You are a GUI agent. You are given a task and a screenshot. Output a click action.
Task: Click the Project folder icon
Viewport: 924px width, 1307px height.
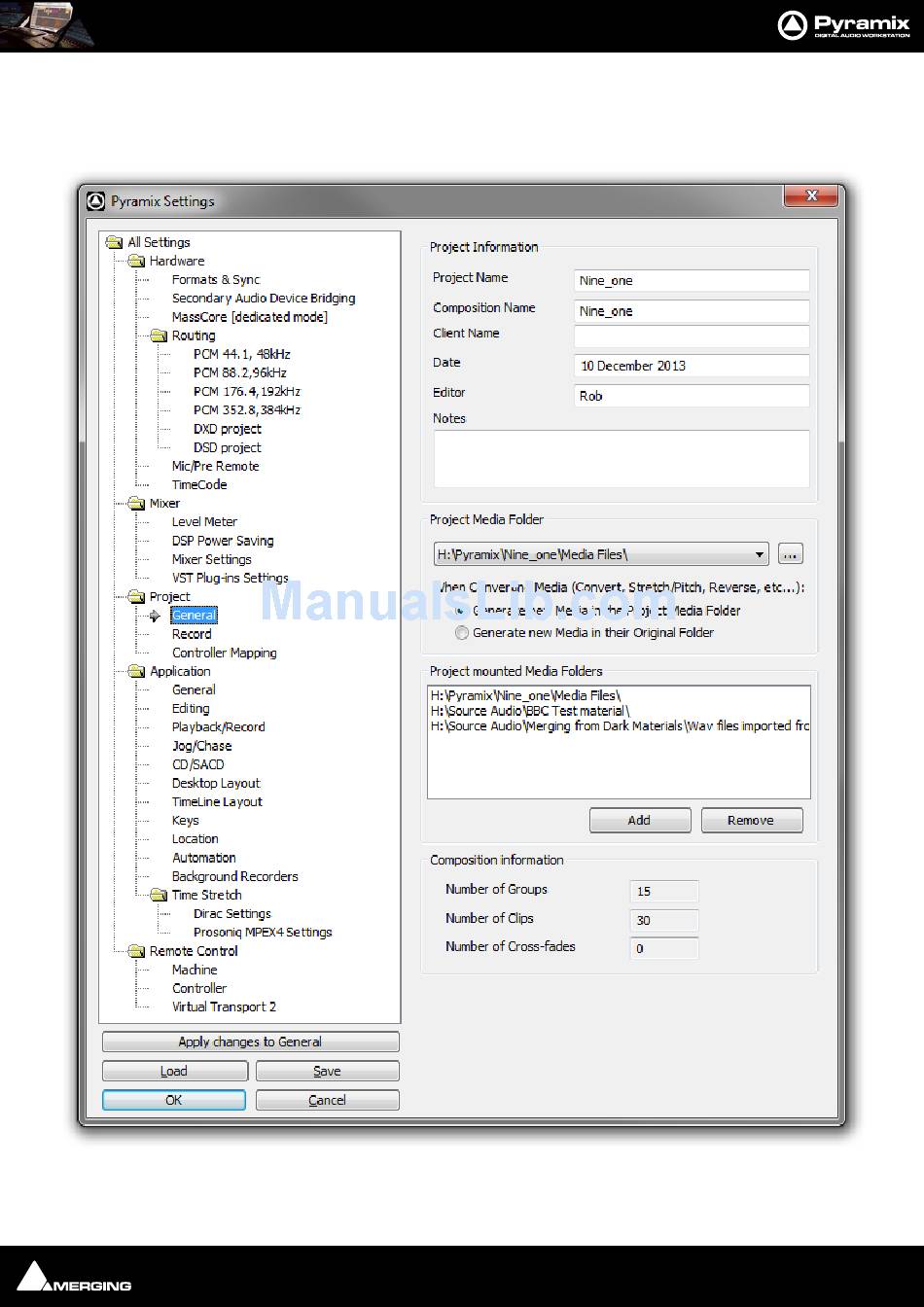pos(134,597)
